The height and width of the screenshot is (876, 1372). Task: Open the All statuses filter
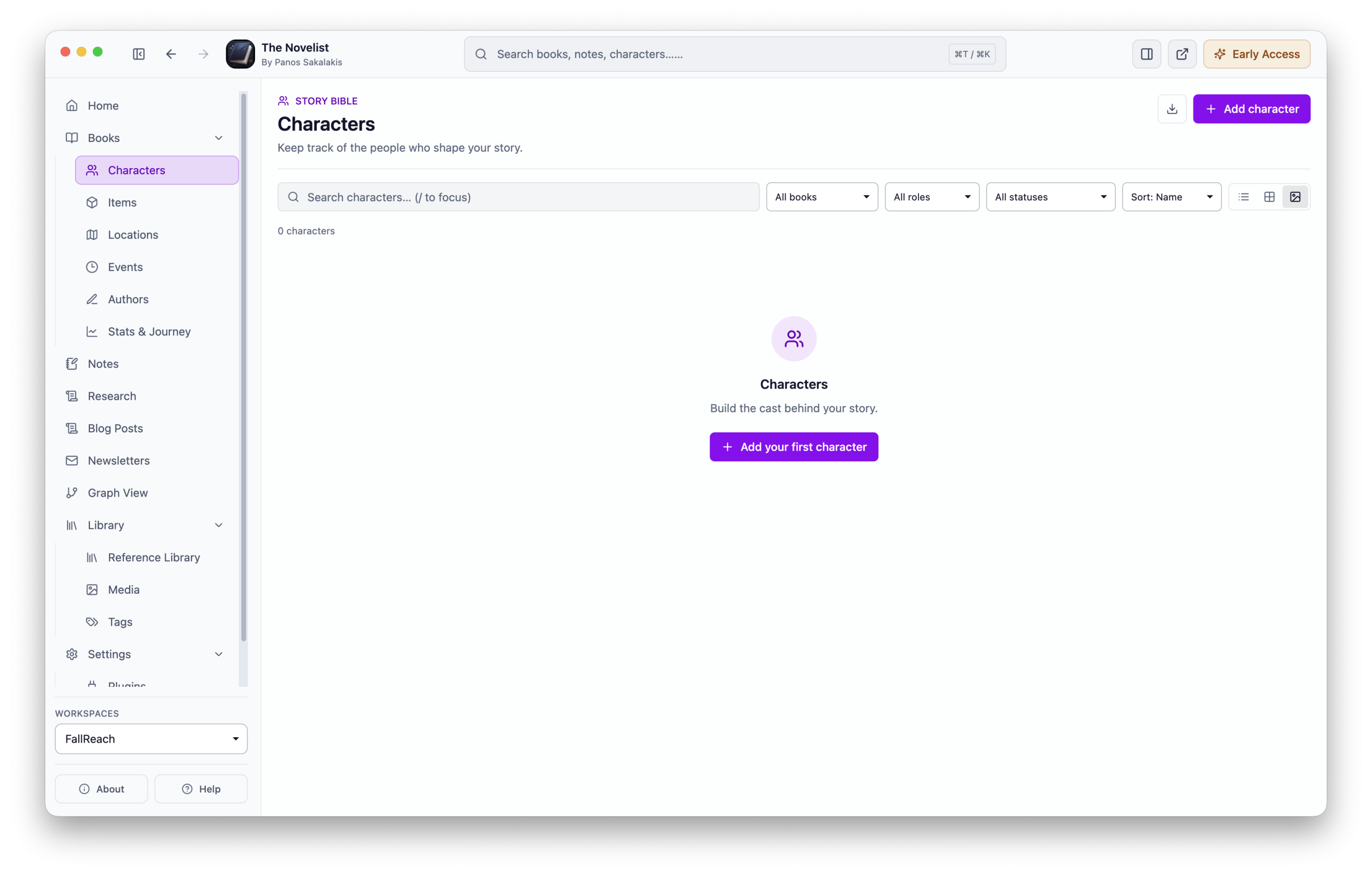pyautogui.click(x=1050, y=197)
